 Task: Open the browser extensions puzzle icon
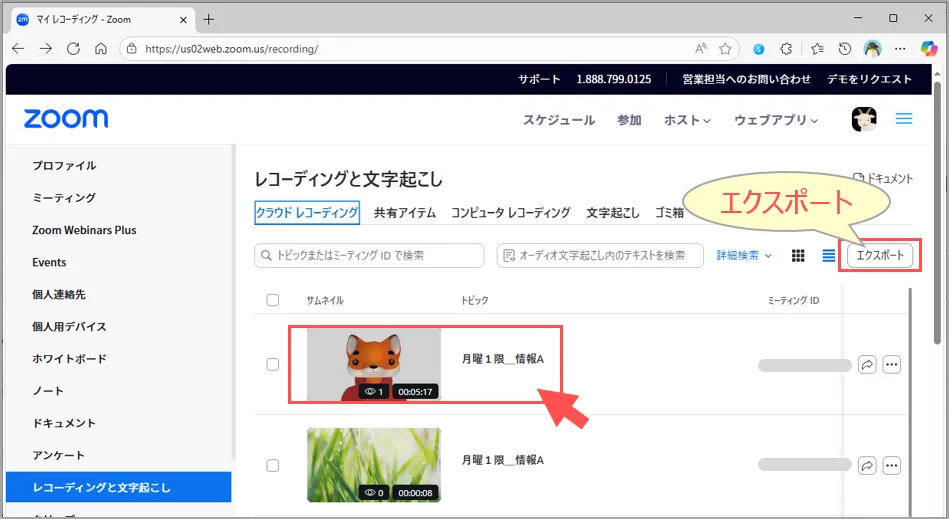click(786, 49)
